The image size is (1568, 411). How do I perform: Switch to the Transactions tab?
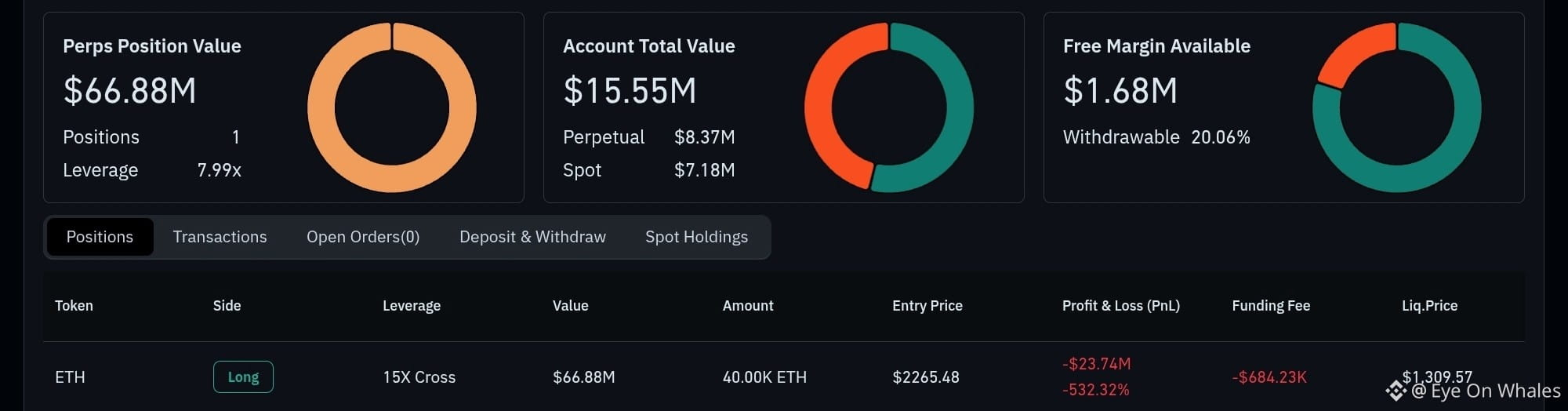click(x=220, y=237)
